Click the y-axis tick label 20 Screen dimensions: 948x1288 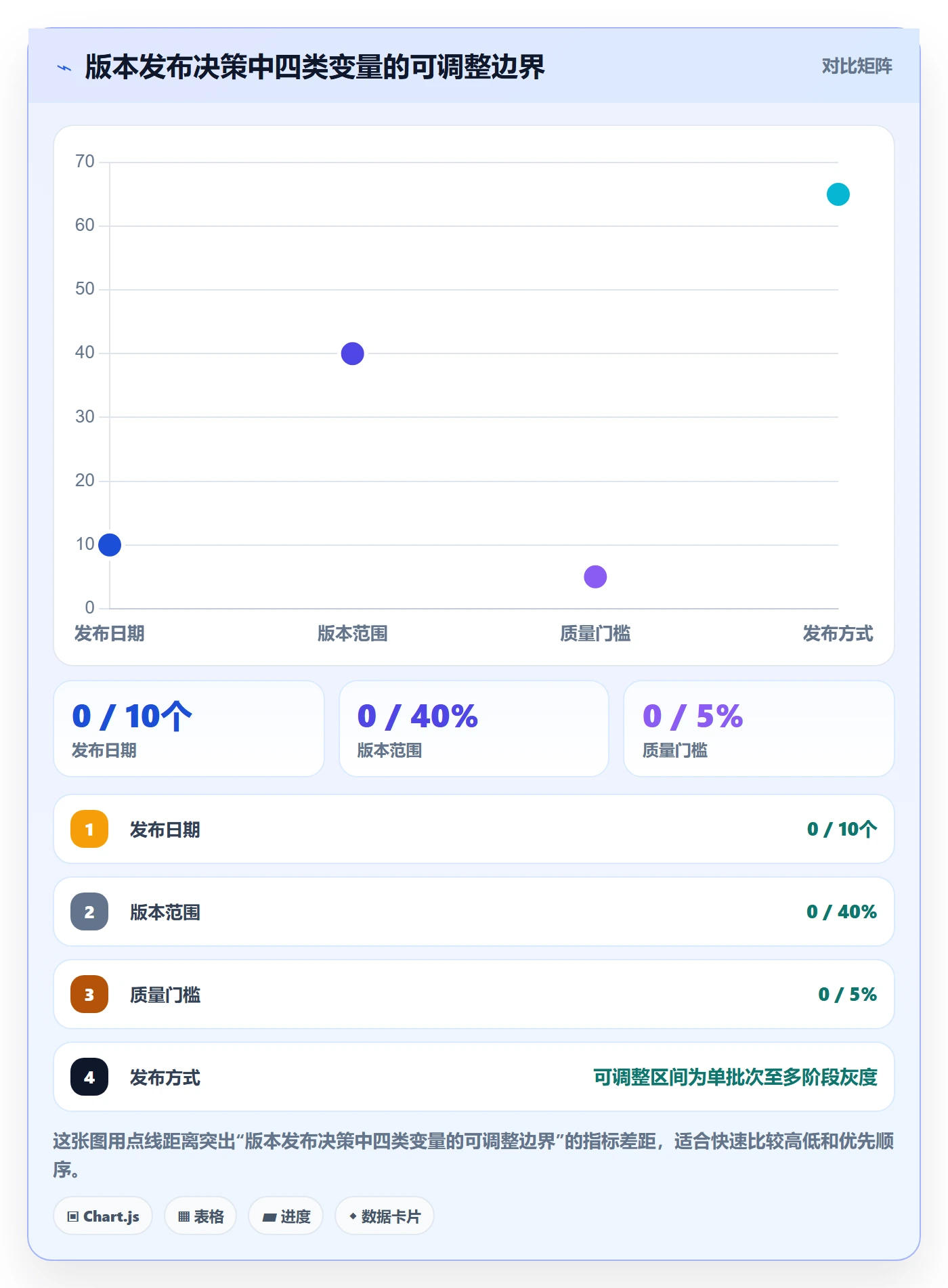tap(85, 480)
